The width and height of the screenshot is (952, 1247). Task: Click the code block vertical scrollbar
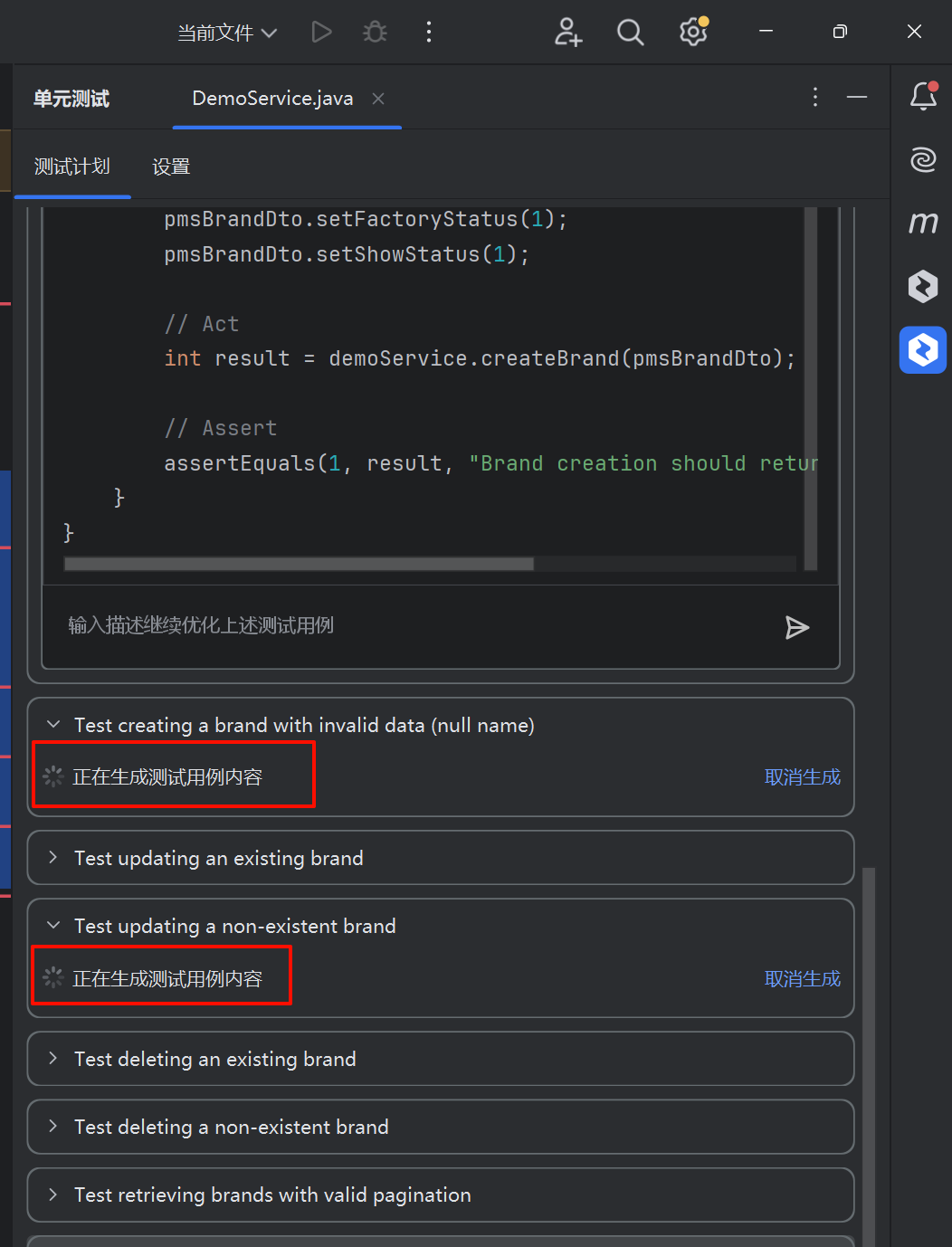click(811, 389)
